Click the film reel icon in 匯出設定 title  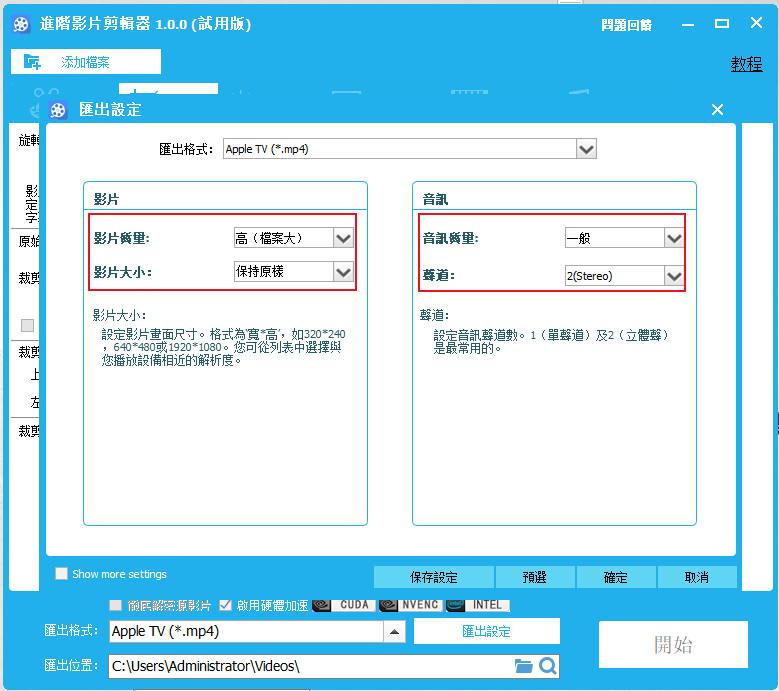click(x=58, y=110)
